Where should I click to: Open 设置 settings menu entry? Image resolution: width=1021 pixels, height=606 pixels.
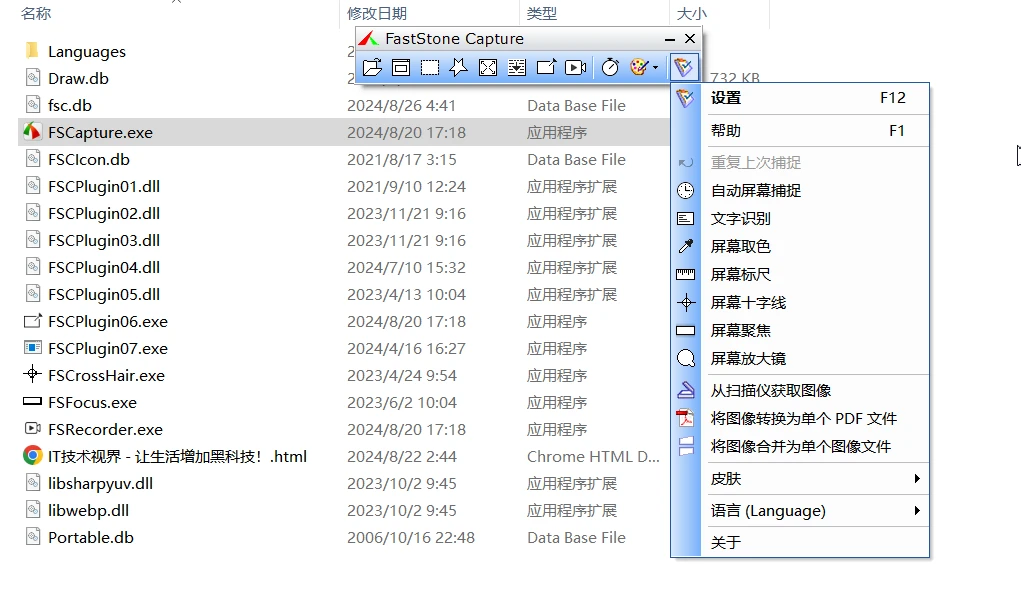click(815, 98)
